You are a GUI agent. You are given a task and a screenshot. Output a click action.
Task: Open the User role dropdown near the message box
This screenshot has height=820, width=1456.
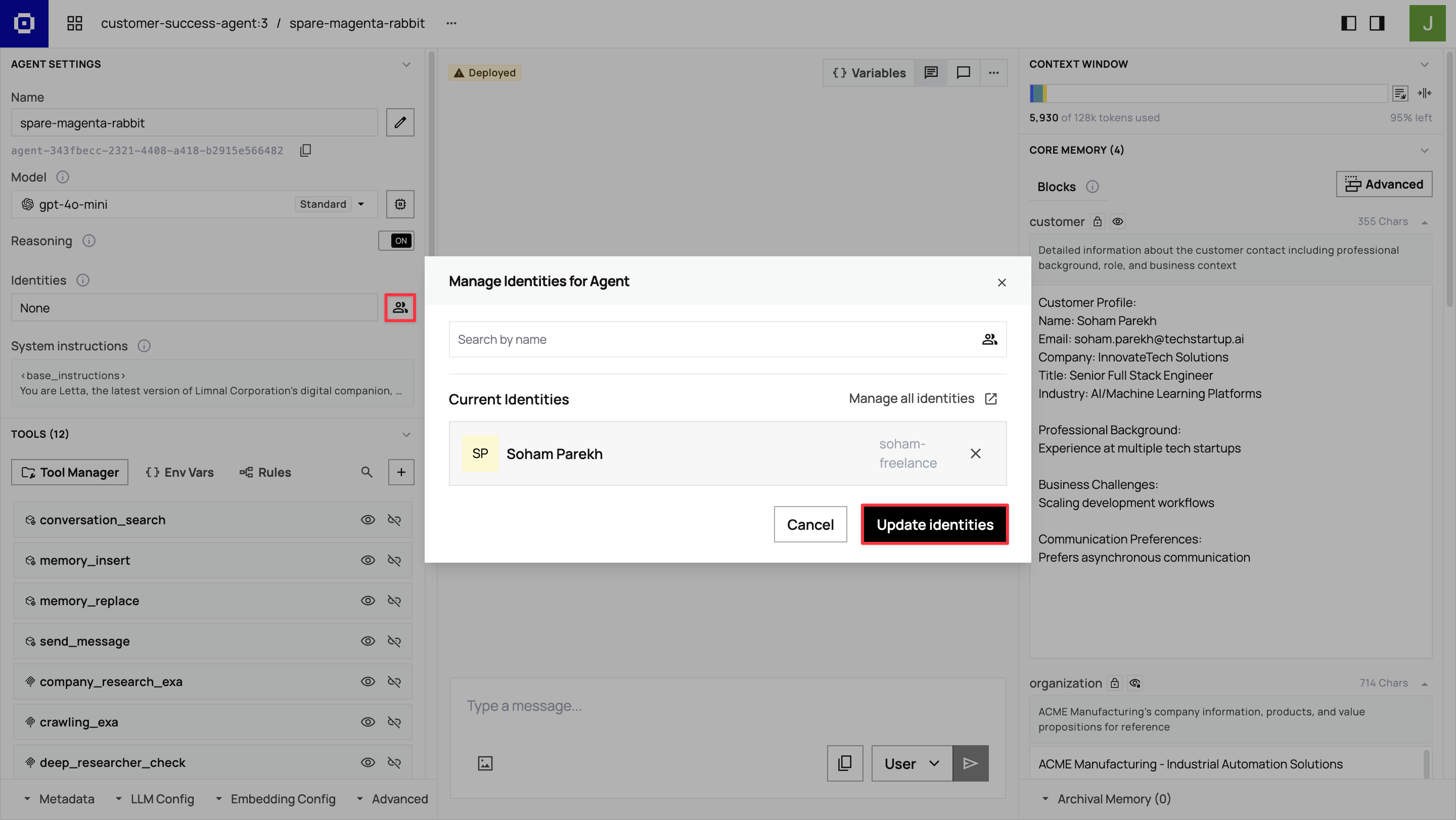[911, 763]
